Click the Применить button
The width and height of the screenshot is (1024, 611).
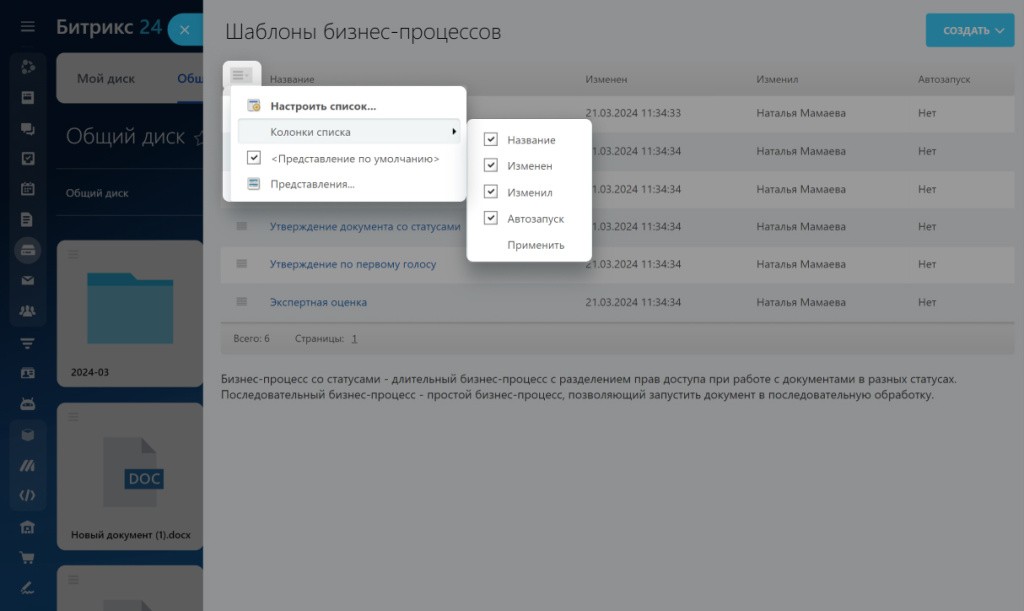click(x=537, y=244)
